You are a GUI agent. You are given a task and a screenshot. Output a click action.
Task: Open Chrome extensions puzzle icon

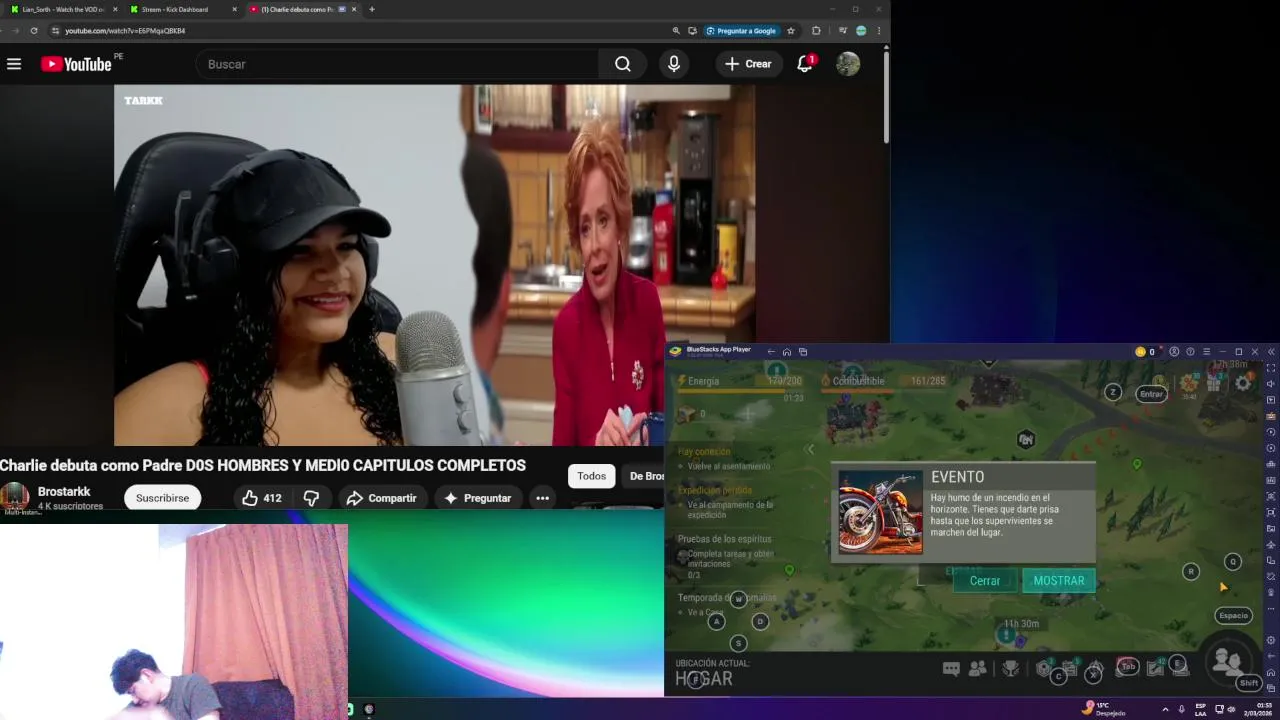[816, 31]
